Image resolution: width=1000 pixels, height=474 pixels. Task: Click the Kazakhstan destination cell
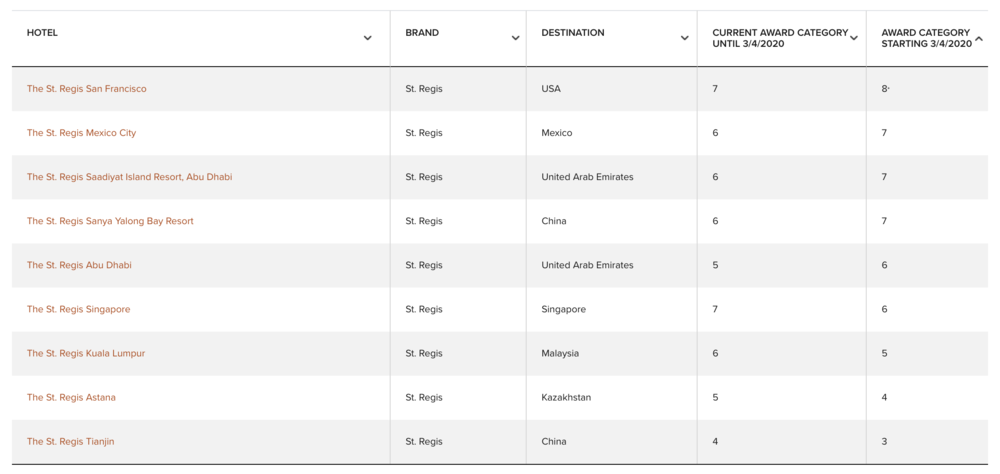[566, 397]
